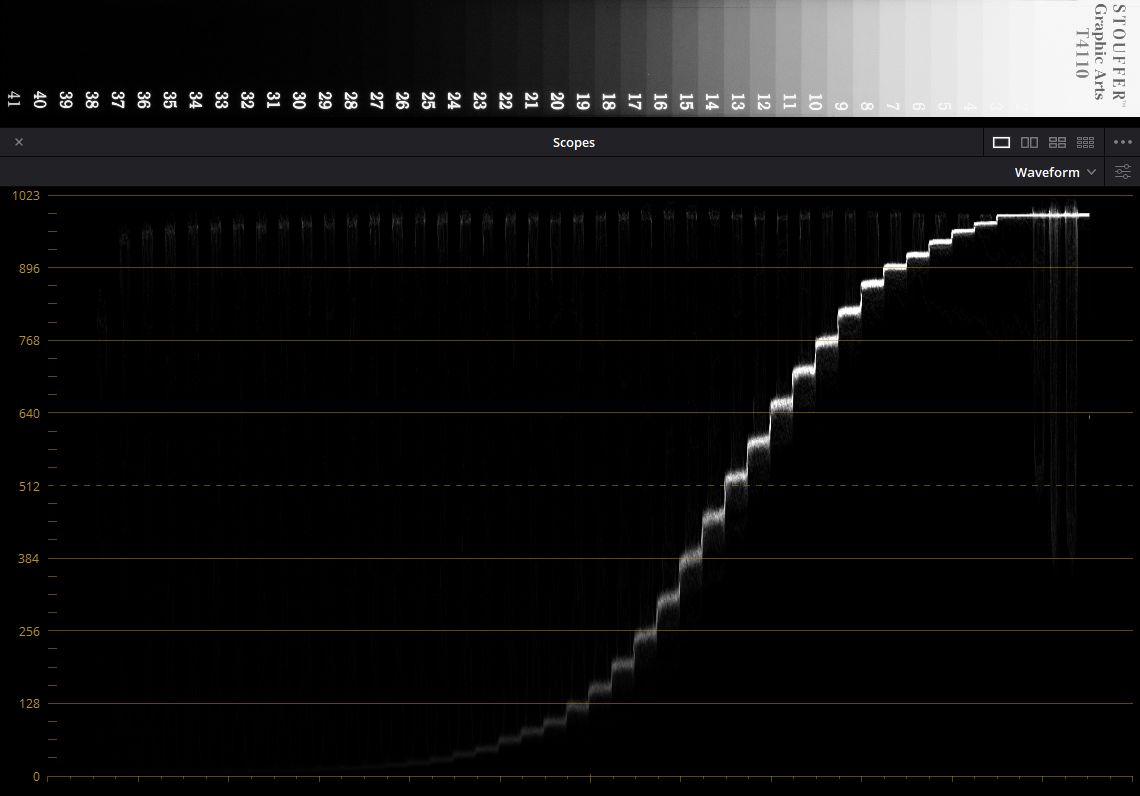Click the 384 scale label

pyautogui.click(x=29, y=558)
